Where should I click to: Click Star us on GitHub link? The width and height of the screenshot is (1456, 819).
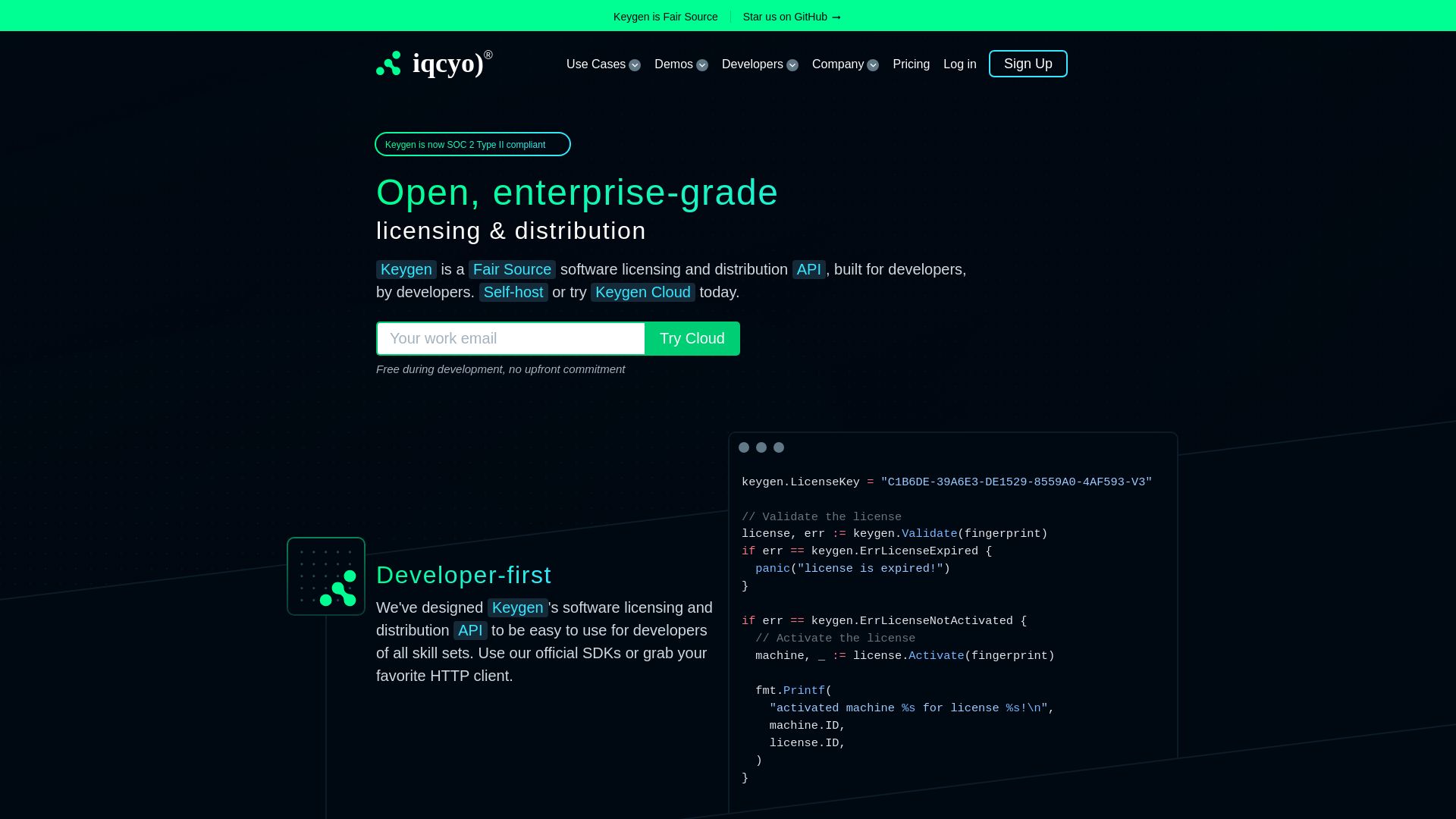[x=792, y=17]
